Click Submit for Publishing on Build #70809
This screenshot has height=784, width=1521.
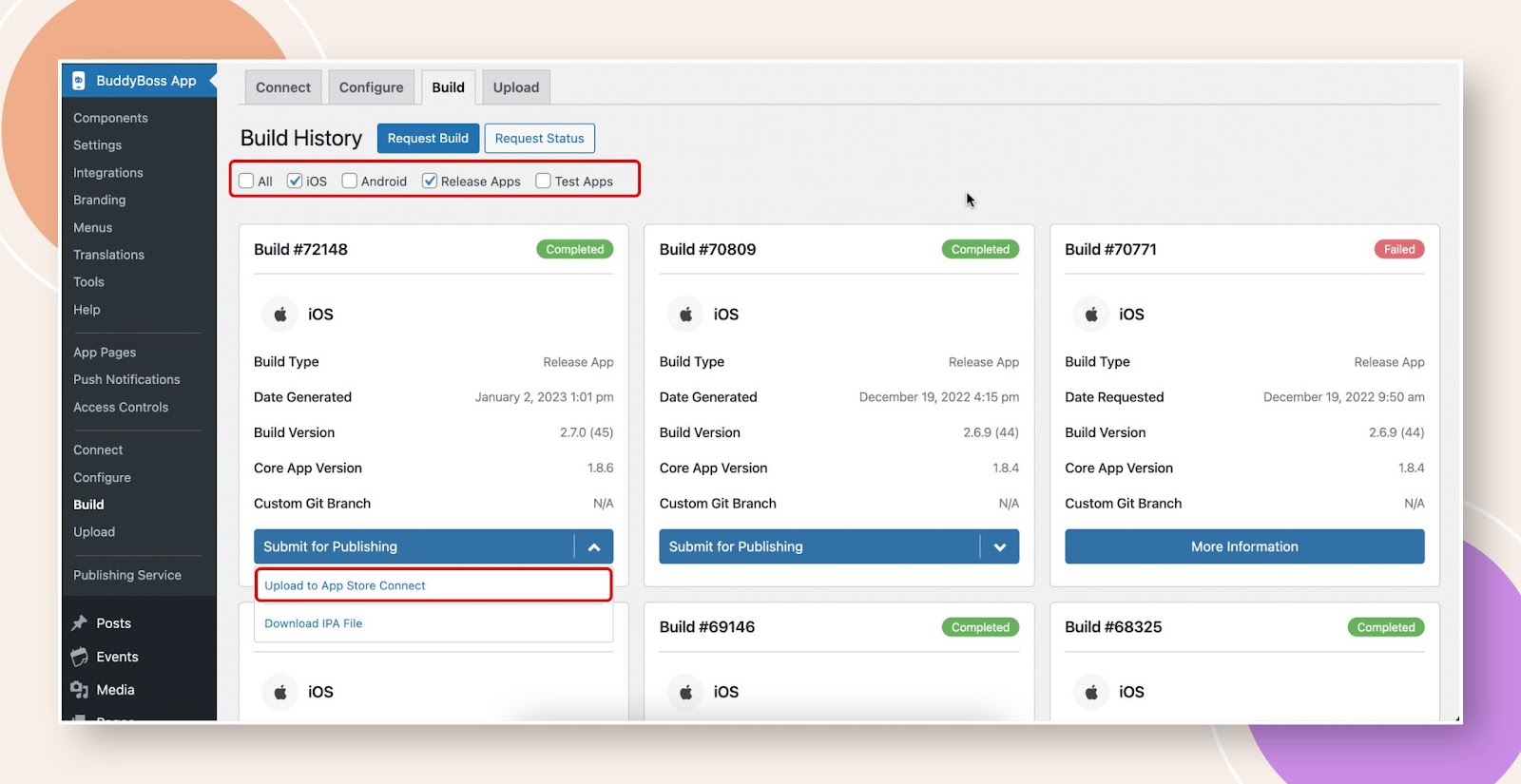click(819, 546)
